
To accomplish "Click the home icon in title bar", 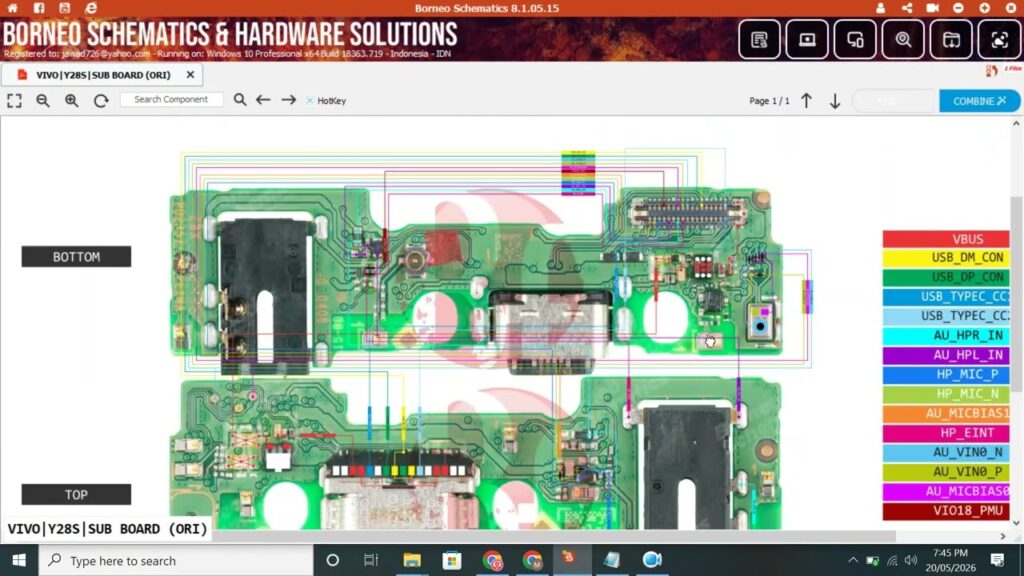I will (12, 8).
